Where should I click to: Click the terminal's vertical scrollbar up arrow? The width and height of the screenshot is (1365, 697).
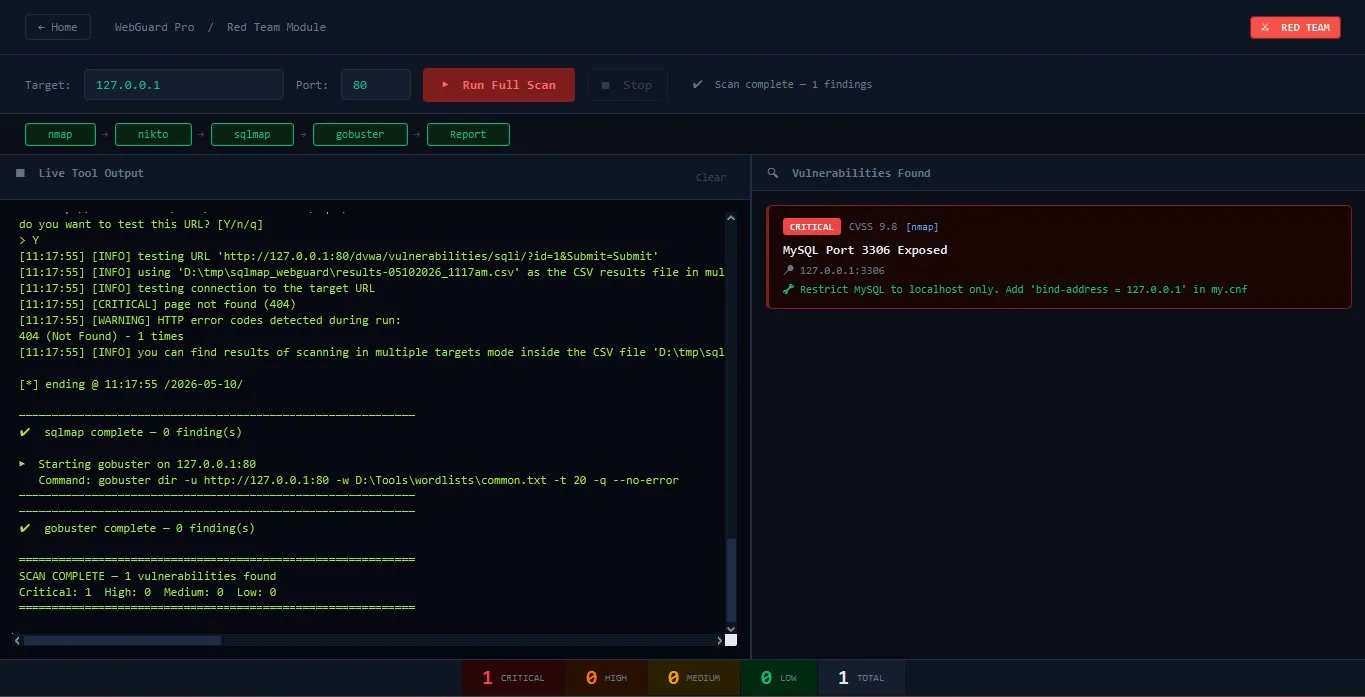click(731, 217)
